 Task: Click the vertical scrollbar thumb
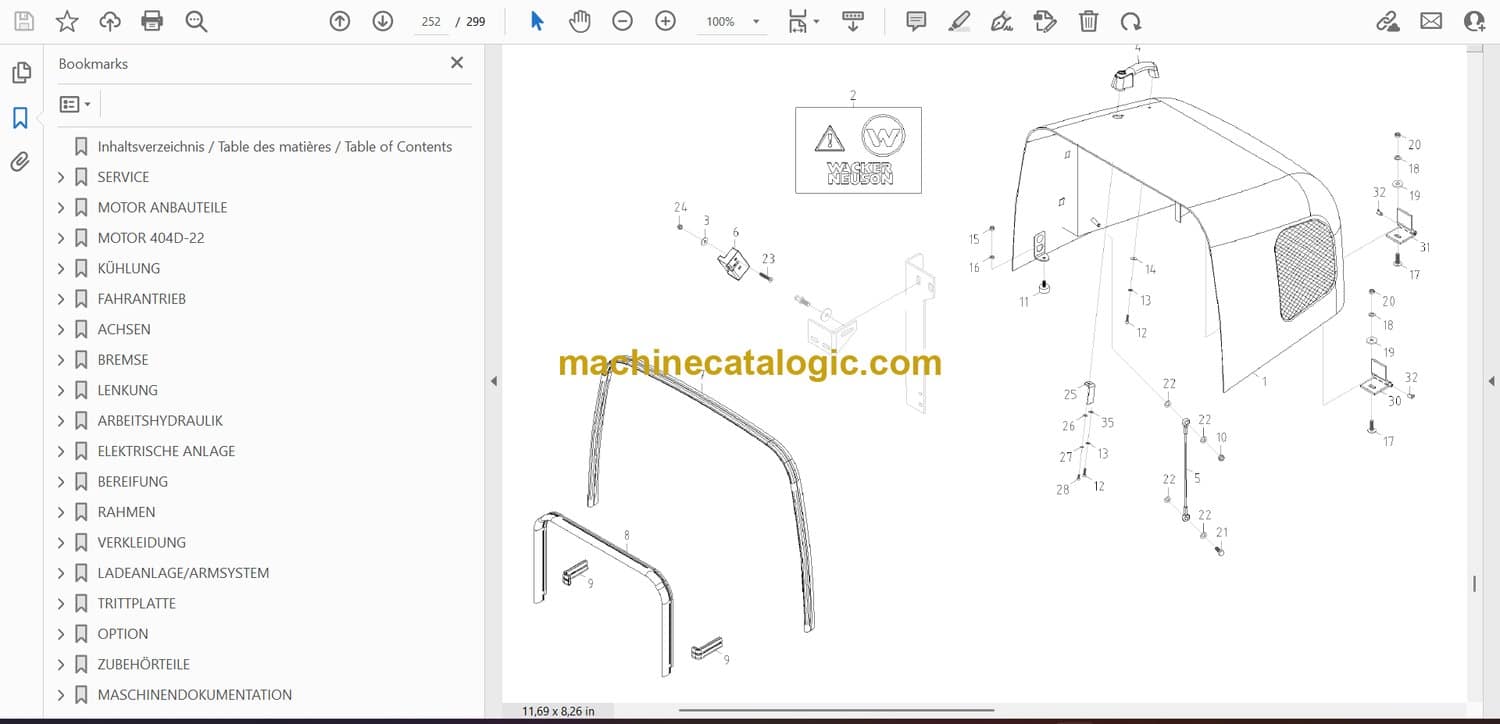coord(1475,584)
